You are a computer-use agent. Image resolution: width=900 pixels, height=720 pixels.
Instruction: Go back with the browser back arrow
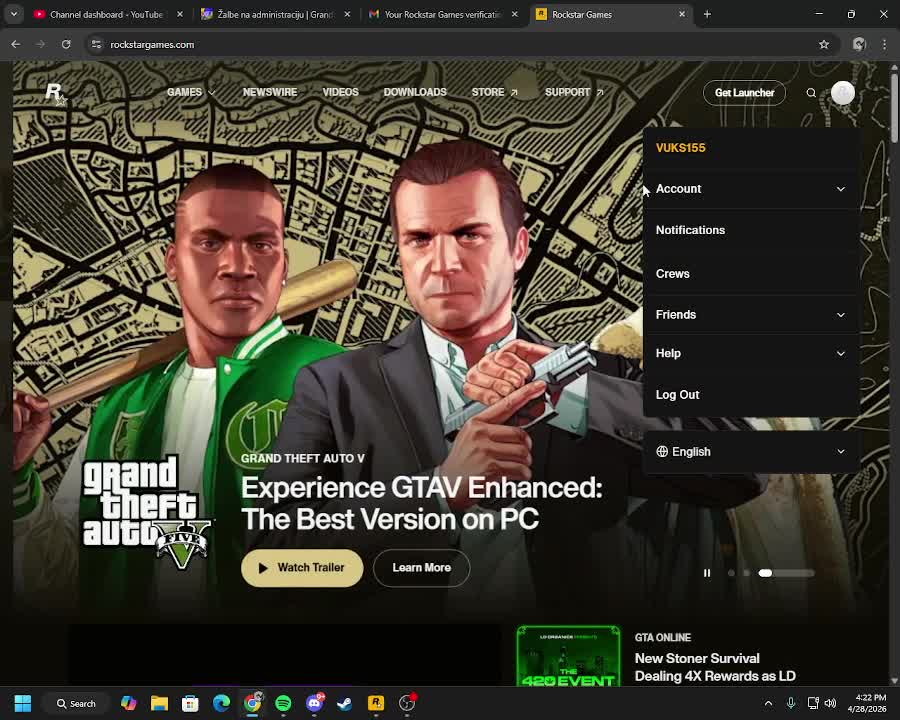15,44
